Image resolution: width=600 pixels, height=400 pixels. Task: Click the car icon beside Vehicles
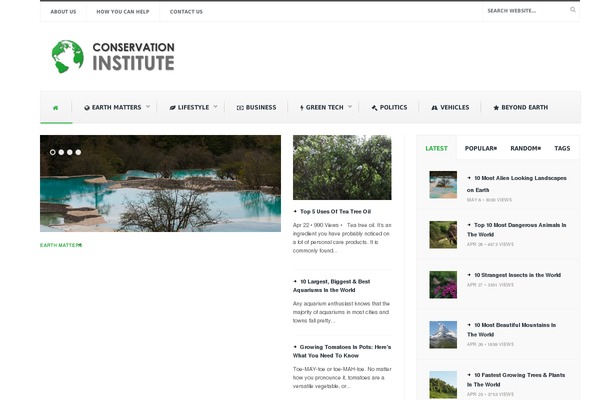(434, 108)
